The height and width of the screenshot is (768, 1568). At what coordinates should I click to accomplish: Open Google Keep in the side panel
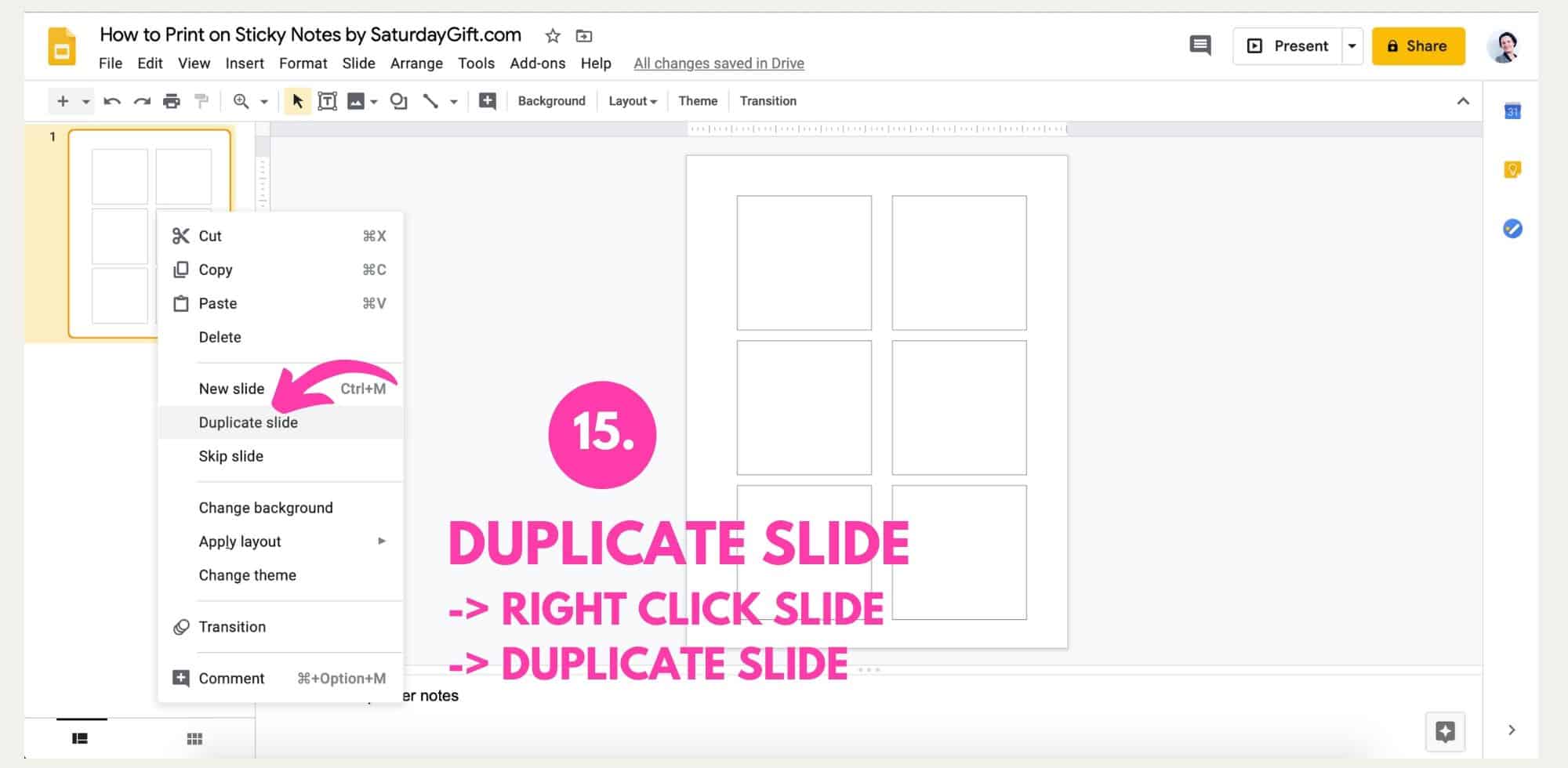point(1512,168)
